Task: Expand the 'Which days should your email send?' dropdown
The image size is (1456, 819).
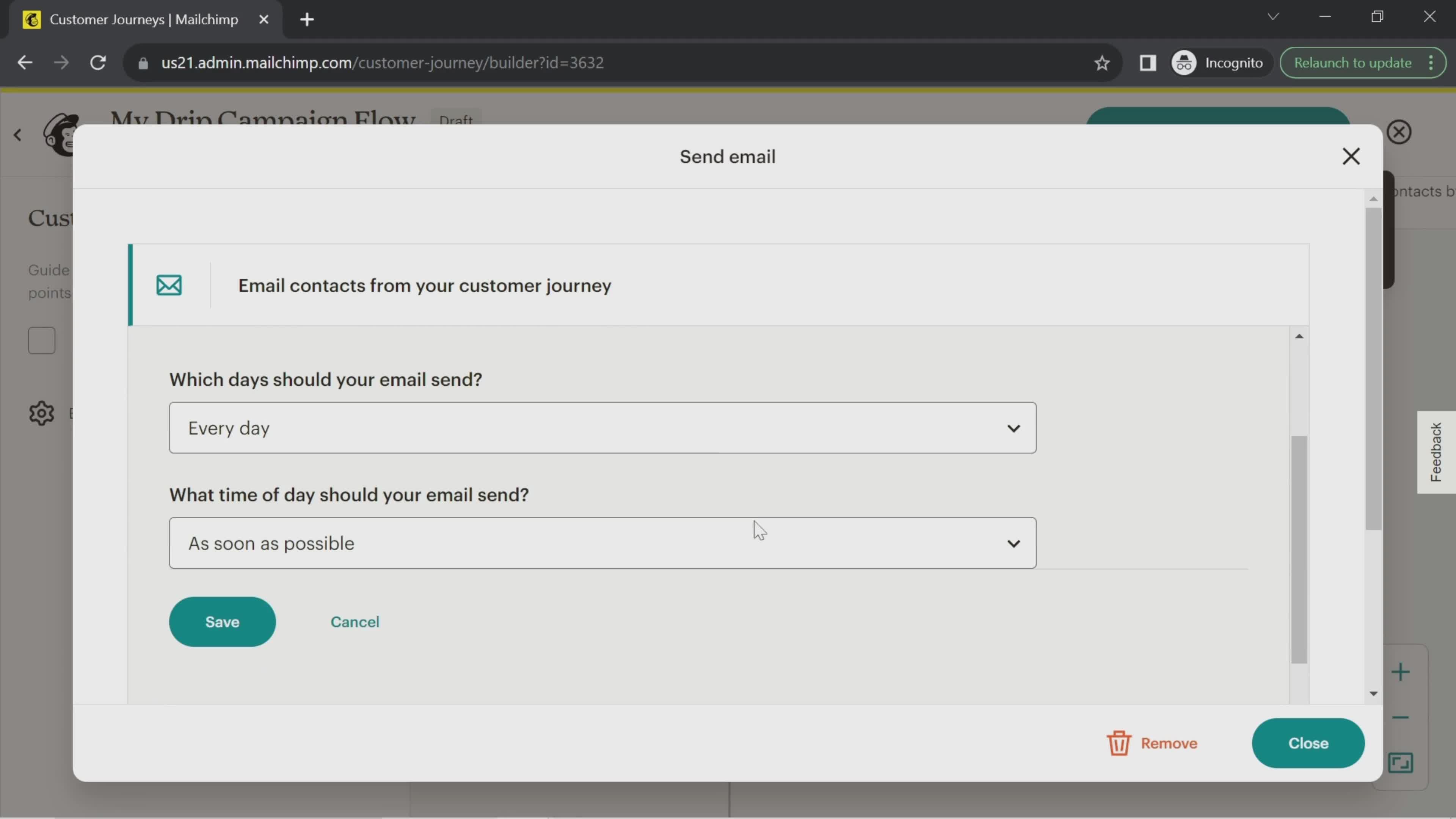Action: [x=602, y=427]
